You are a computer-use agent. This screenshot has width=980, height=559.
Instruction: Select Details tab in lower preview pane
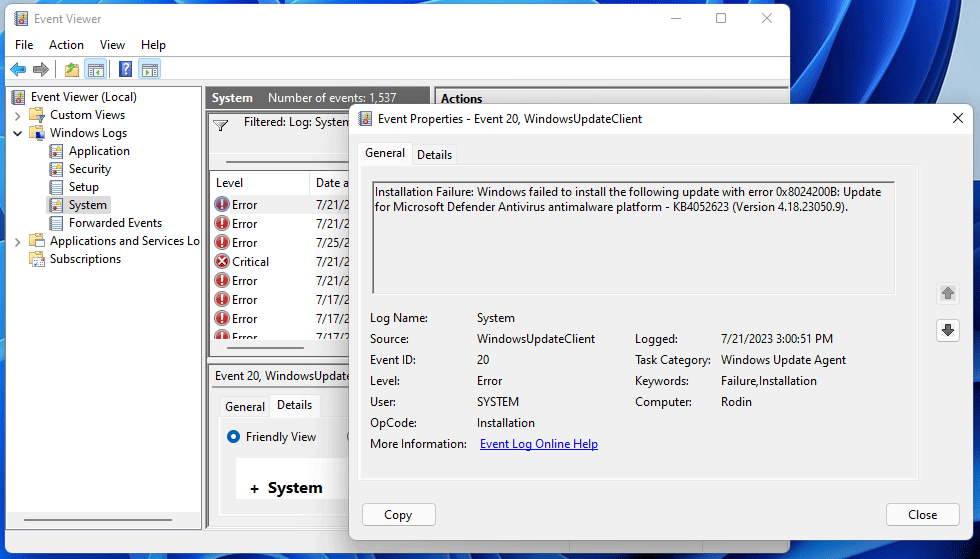(294, 405)
